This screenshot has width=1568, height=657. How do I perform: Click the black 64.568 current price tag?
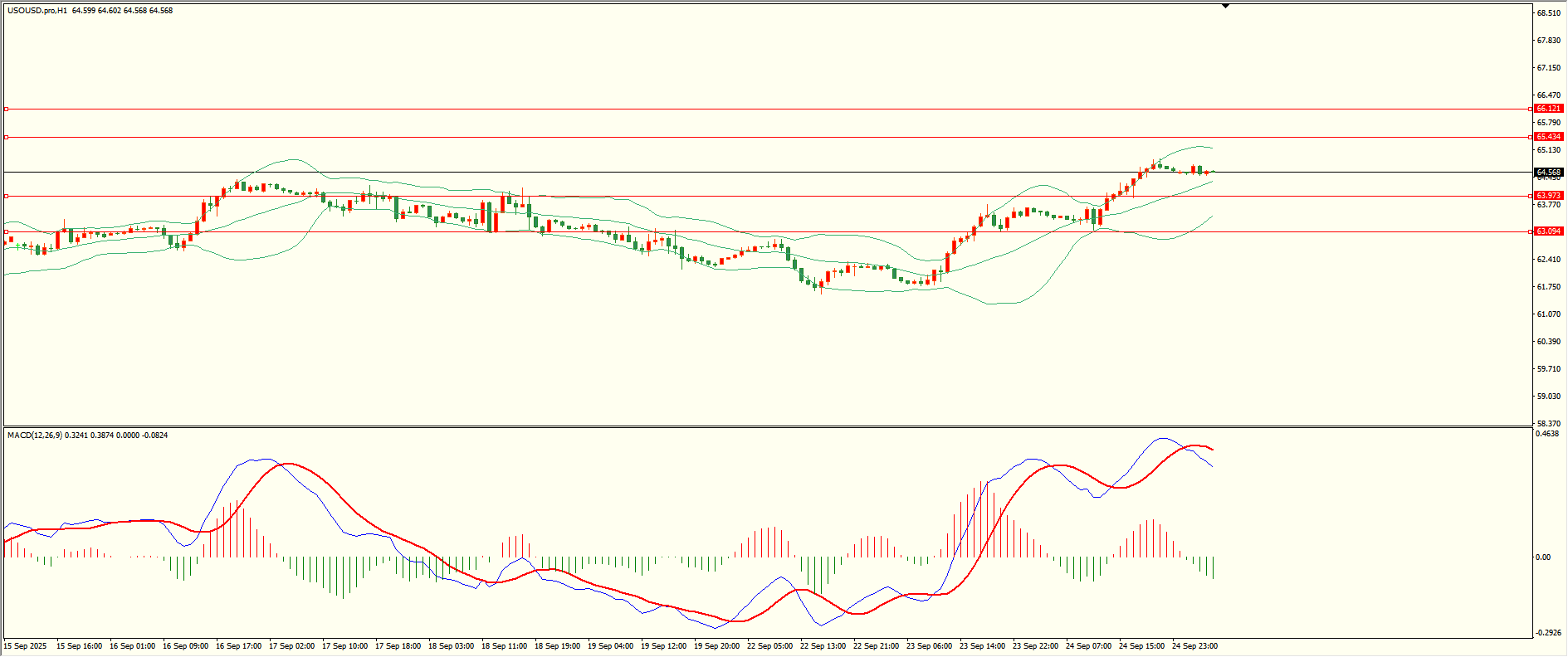pyautogui.click(x=1548, y=173)
